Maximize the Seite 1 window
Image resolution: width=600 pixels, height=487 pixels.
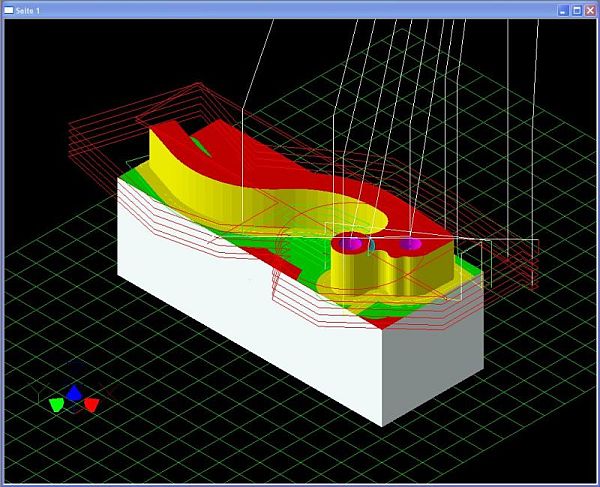tap(576, 9)
